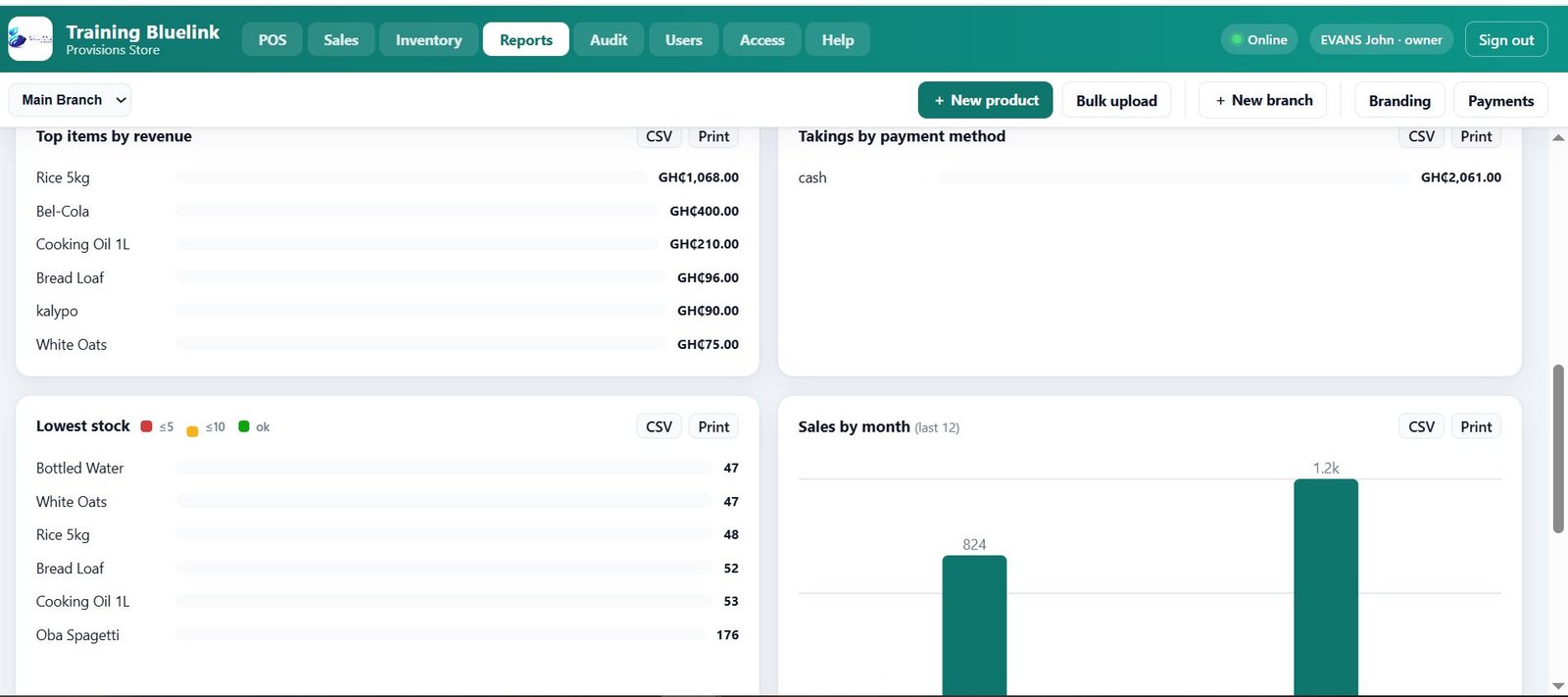The image size is (1568, 697).
Task: Click the Lowest stock heading
Action: pyautogui.click(x=83, y=425)
